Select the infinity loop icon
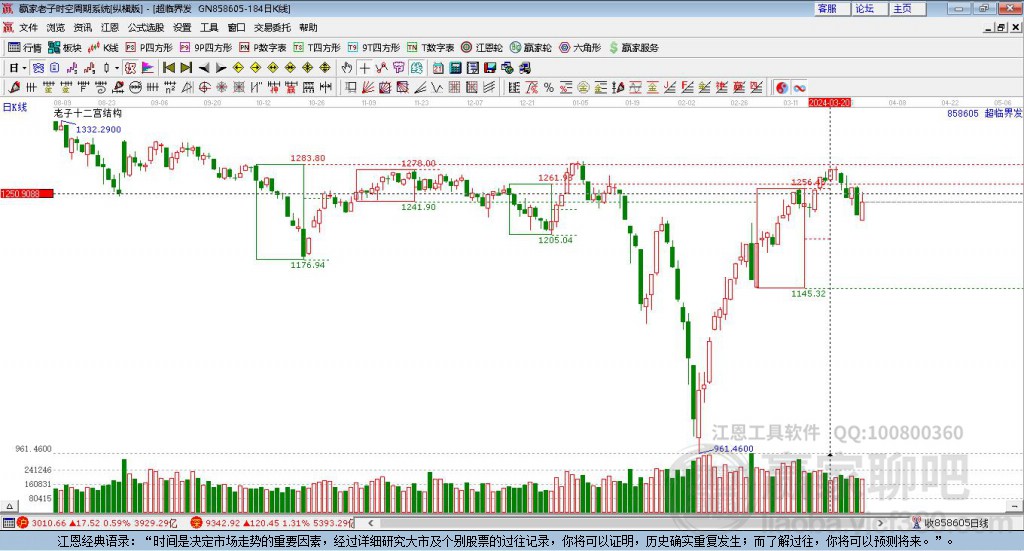Viewport: 1024px width, 551px height. 799,87
